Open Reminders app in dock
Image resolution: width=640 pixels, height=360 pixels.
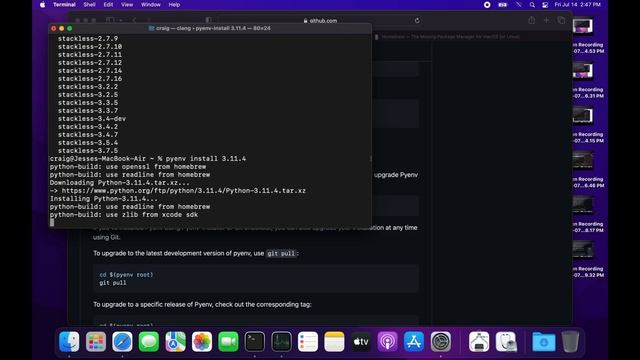tap(308, 341)
